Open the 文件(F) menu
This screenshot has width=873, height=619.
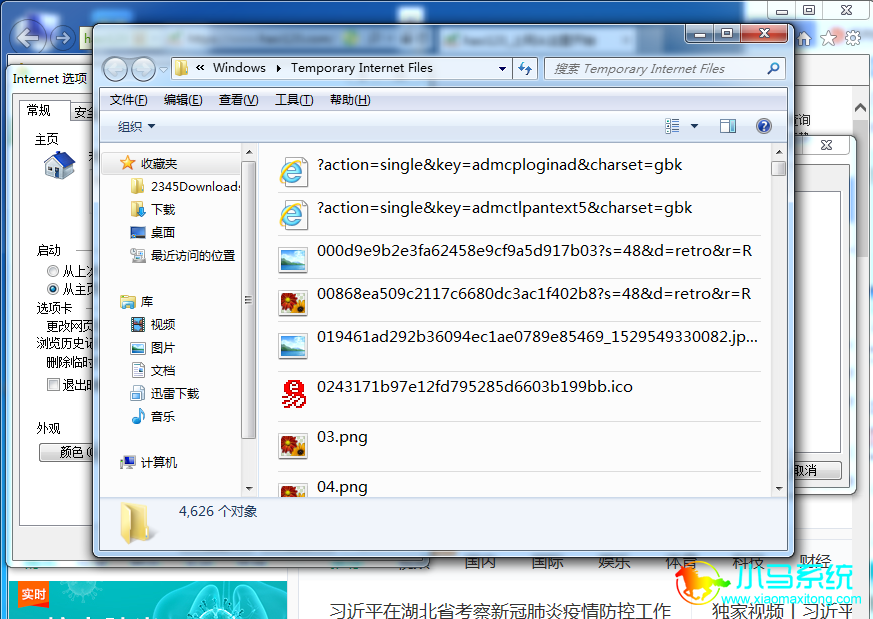[x=128, y=100]
